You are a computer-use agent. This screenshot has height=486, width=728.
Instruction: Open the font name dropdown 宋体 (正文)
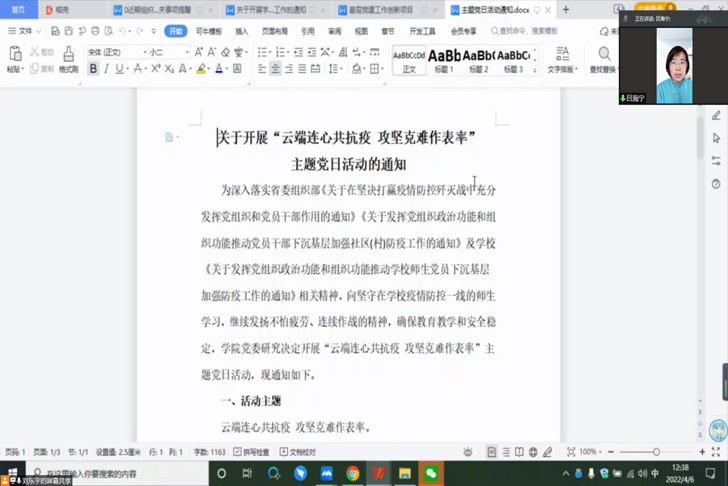click(113, 52)
